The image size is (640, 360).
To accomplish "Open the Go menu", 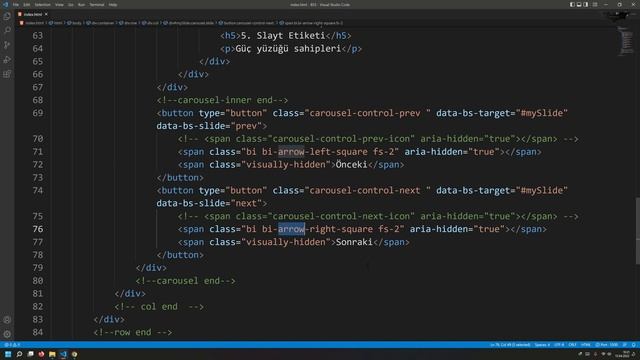I will (71, 5).
